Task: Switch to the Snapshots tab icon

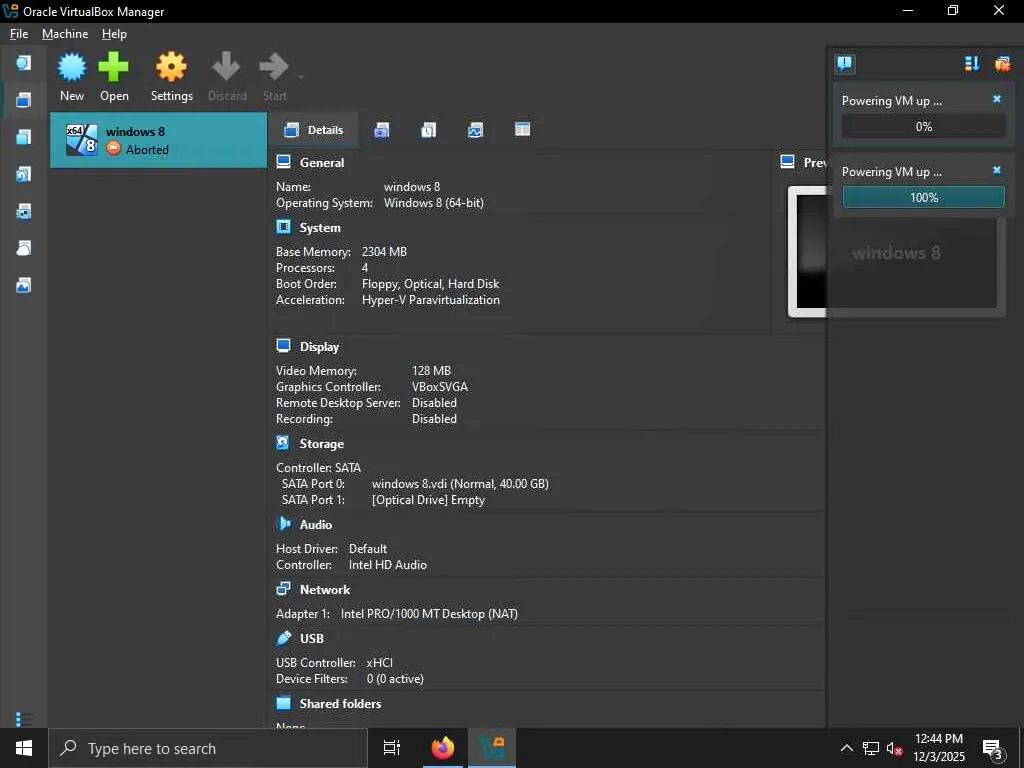Action: 381,130
